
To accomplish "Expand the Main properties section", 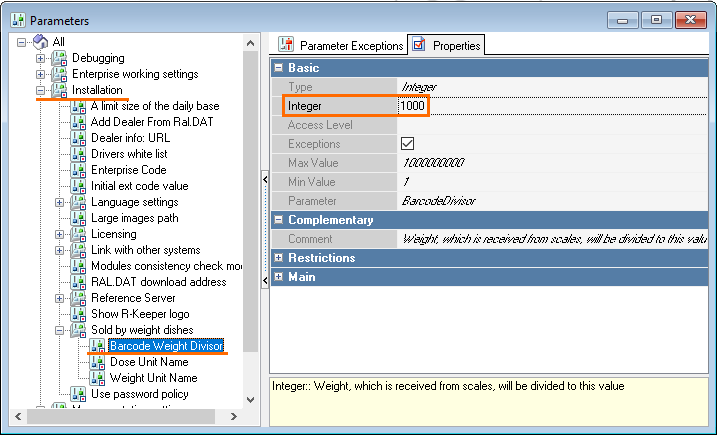I will click(278, 277).
